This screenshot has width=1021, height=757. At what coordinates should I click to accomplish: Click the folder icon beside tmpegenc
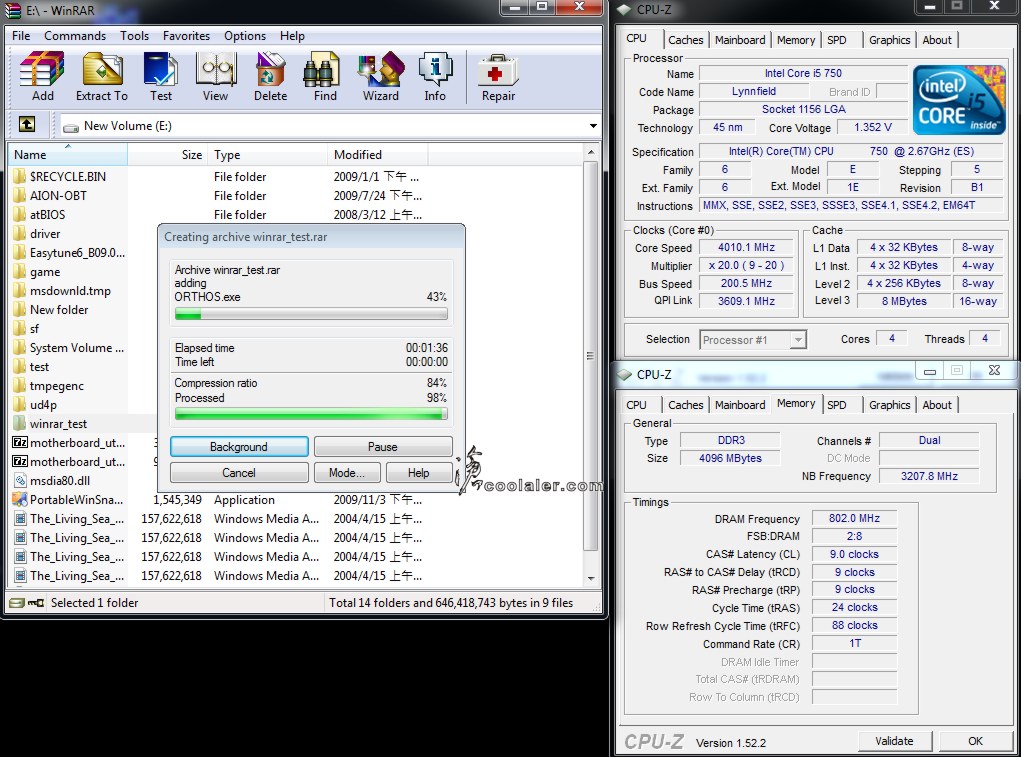pos(20,386)
